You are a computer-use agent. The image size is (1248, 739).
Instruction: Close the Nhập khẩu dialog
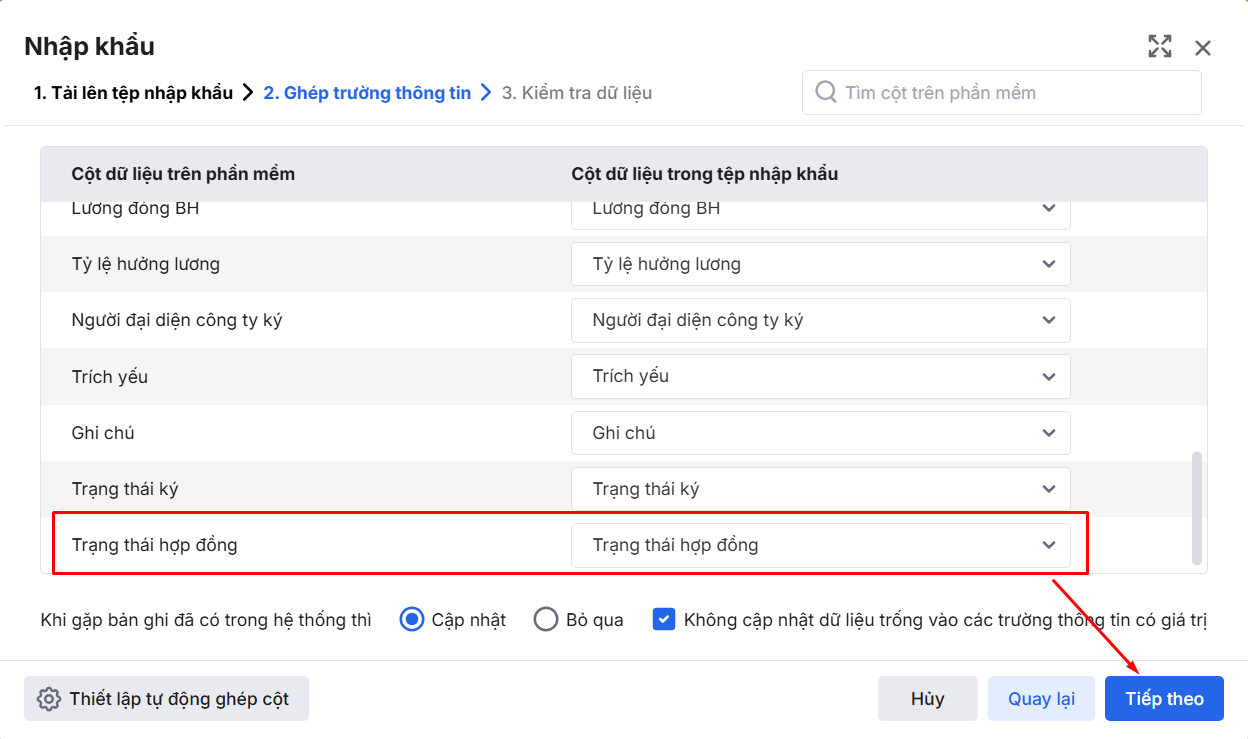point(1203,48)
